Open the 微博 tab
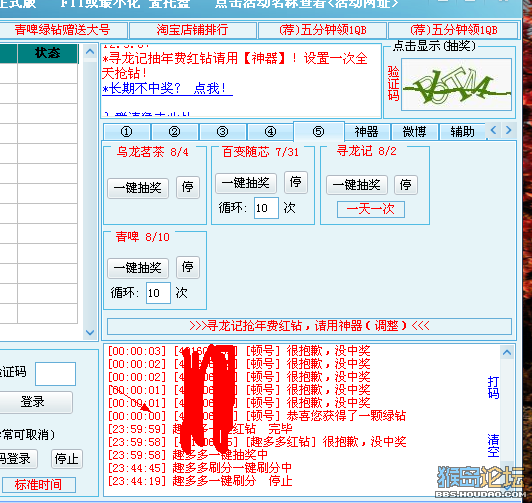 point(414,132)
